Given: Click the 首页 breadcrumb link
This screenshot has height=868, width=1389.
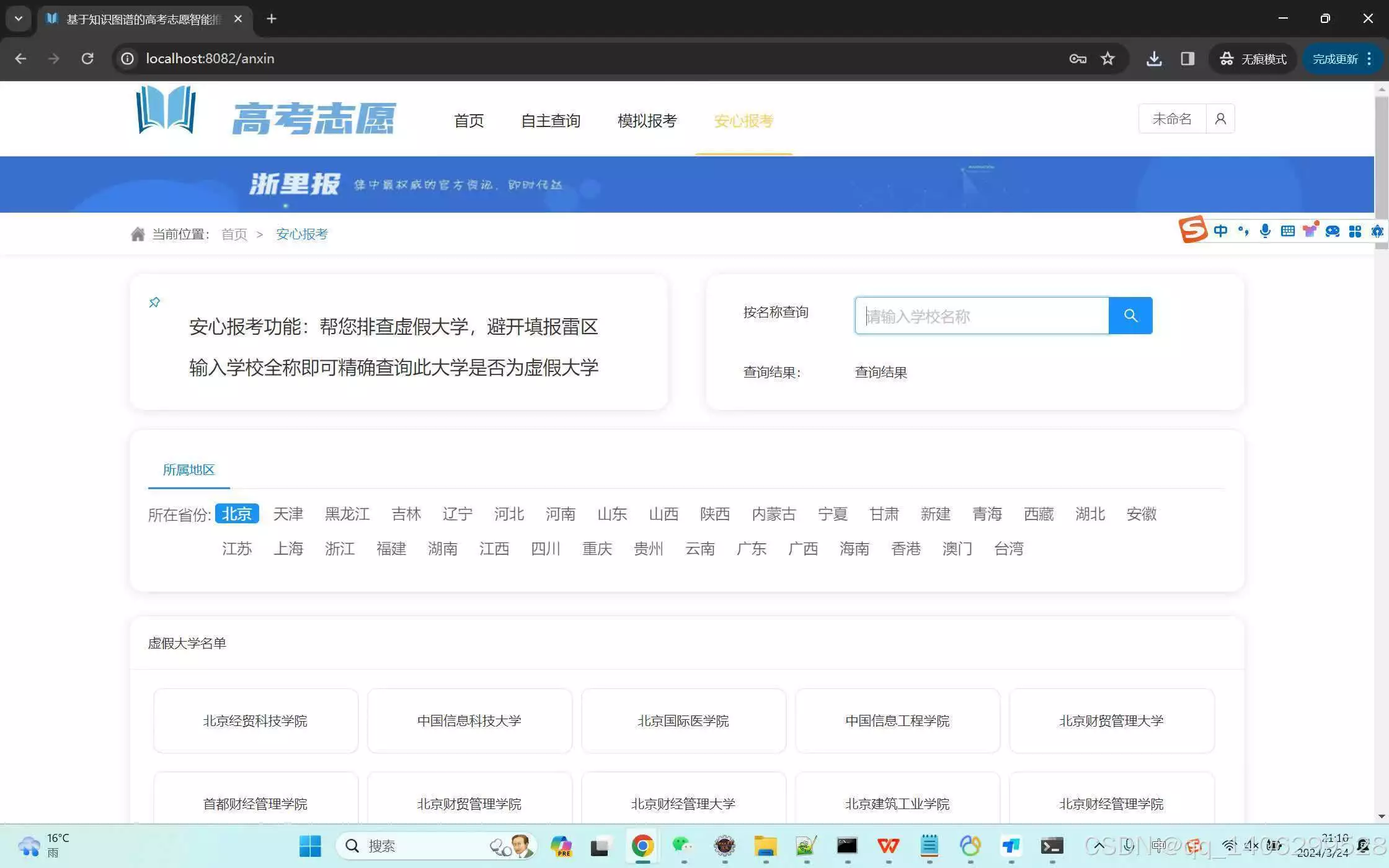Looking at the screenshot, I should [234, 234].
